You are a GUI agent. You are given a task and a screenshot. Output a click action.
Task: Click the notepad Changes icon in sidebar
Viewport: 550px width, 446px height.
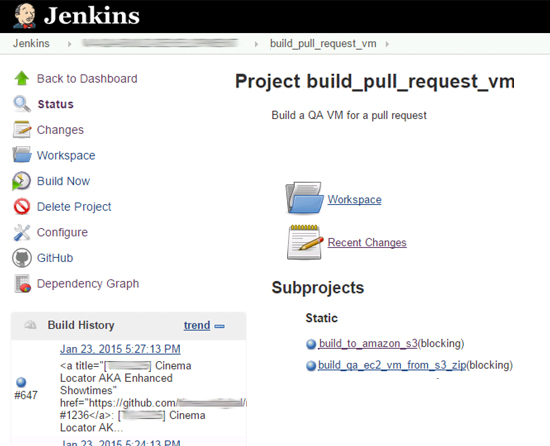[x=22, y=129]
